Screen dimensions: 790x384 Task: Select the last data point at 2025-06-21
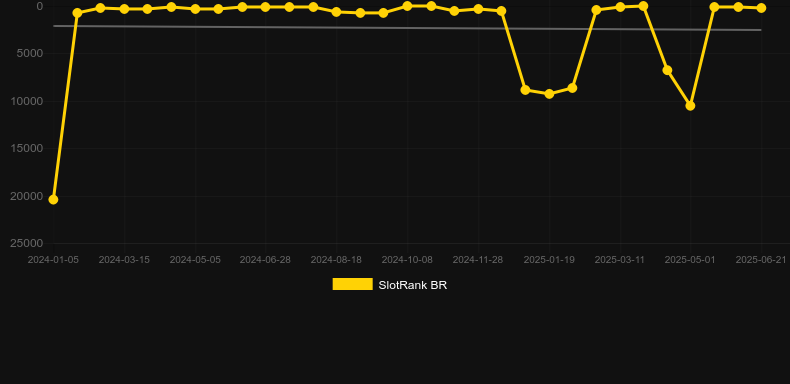click(x=761, y=8)
